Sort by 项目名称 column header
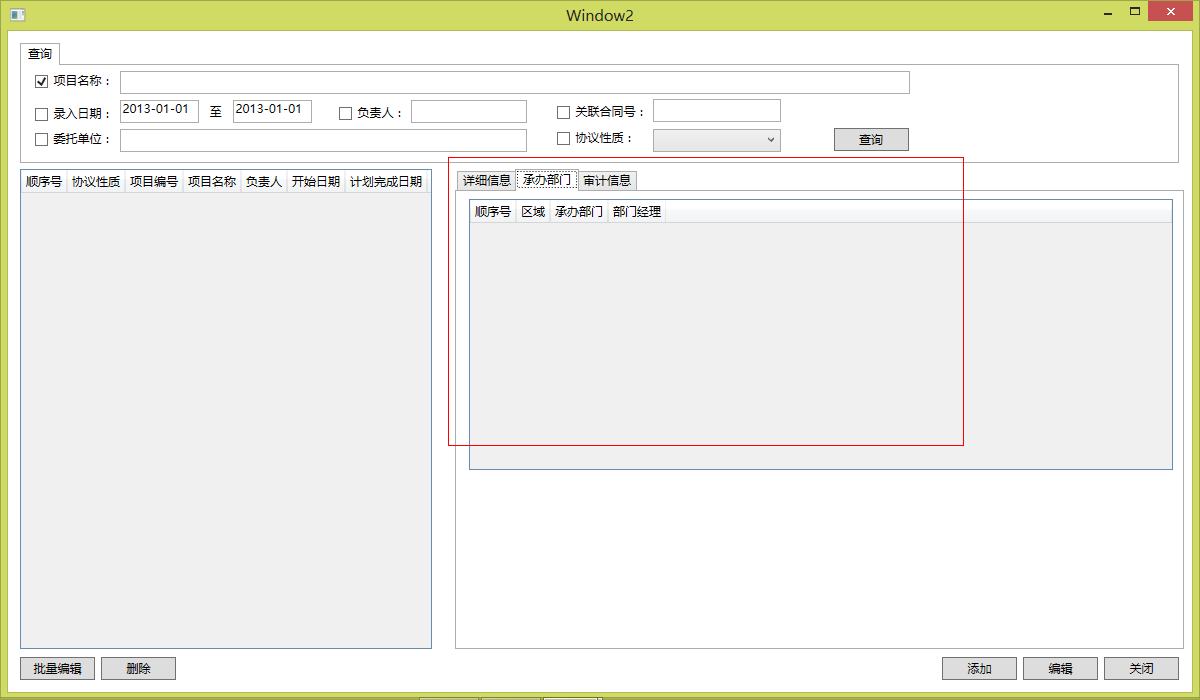1200x700 pixels. 212,182
